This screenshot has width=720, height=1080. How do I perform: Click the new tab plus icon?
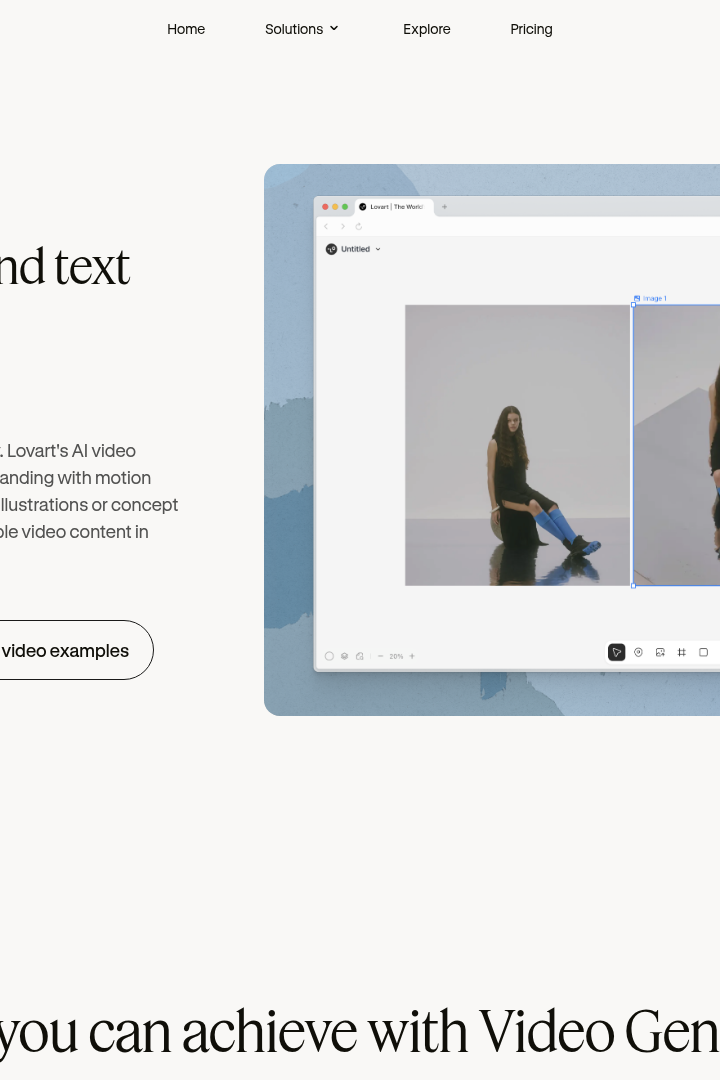[444, 207]
